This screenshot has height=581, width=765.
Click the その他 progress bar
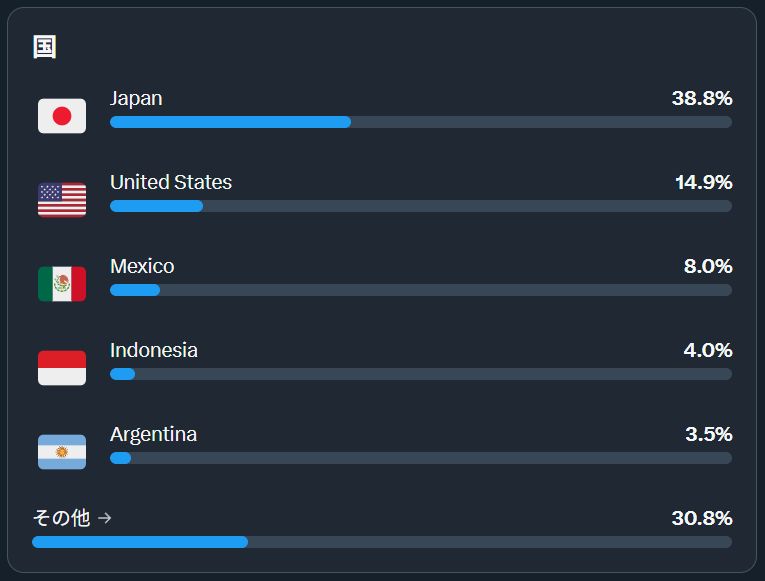(382, 542)
